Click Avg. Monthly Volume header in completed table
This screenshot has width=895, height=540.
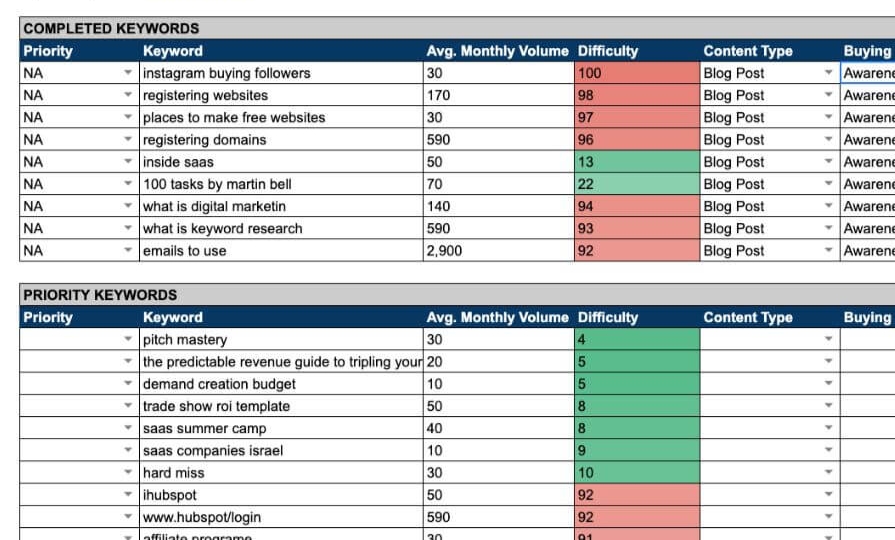click(x=497, y=51)
